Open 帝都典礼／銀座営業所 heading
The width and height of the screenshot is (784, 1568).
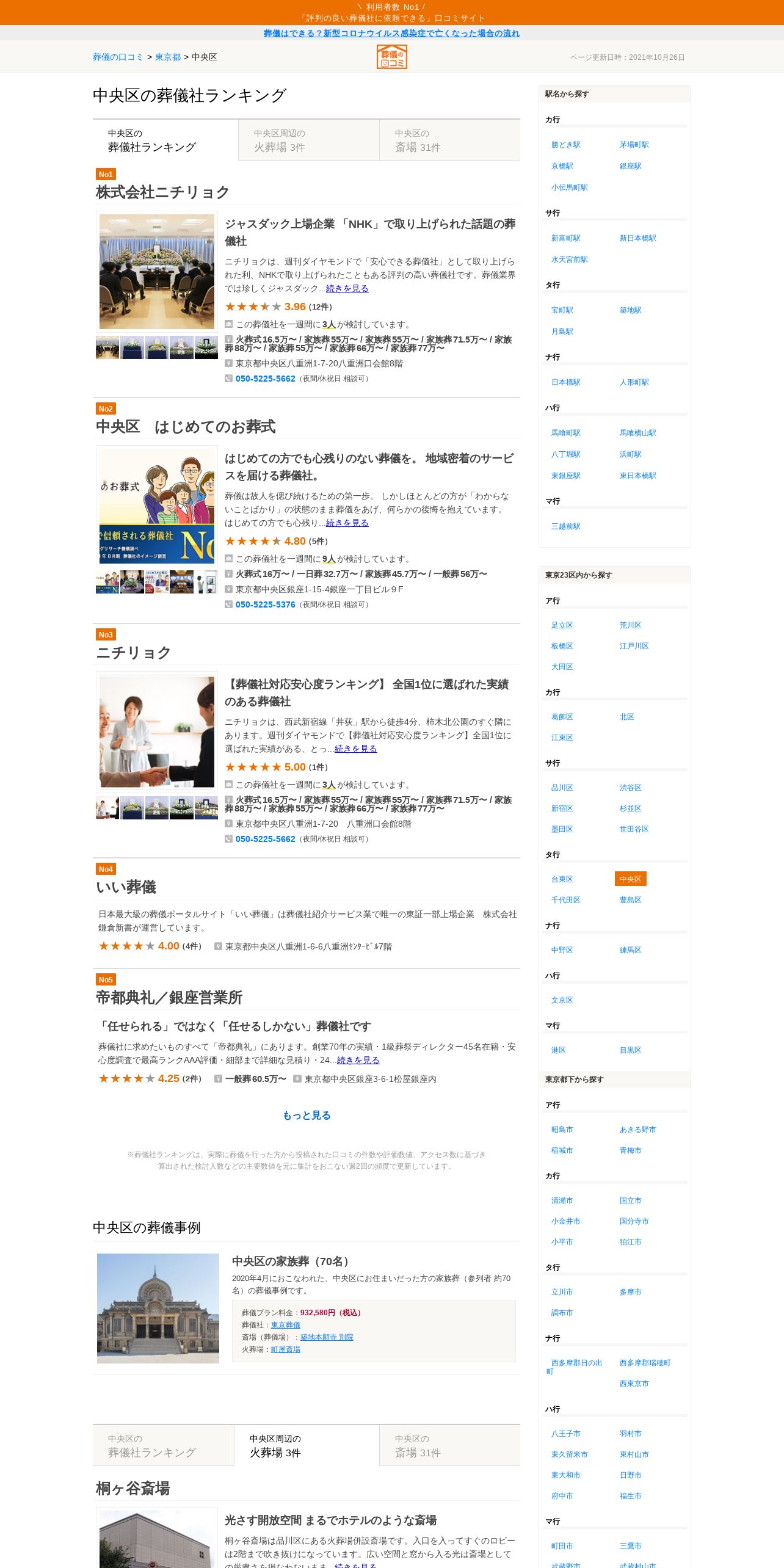(x=169, y=997)
